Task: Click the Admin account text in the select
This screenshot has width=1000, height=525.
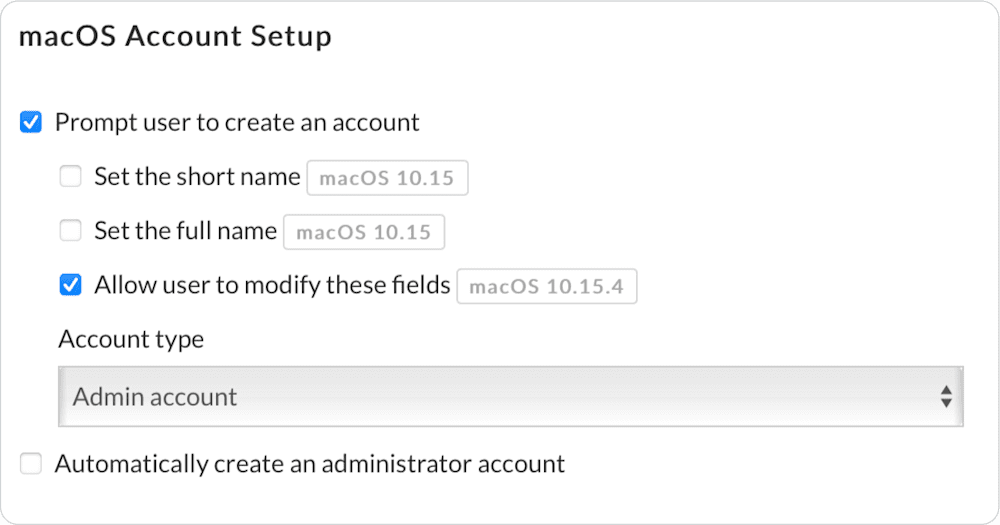Action: click(155, 397)
